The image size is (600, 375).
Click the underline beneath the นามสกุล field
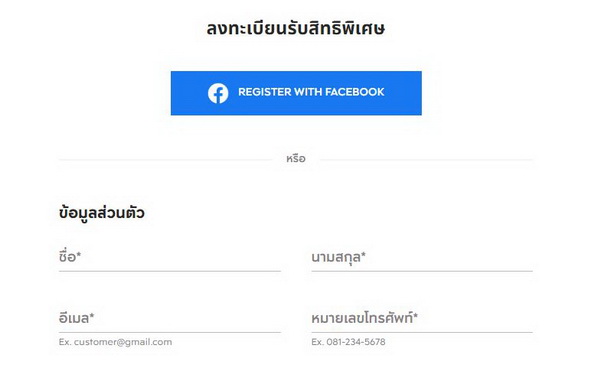(422, 271)
